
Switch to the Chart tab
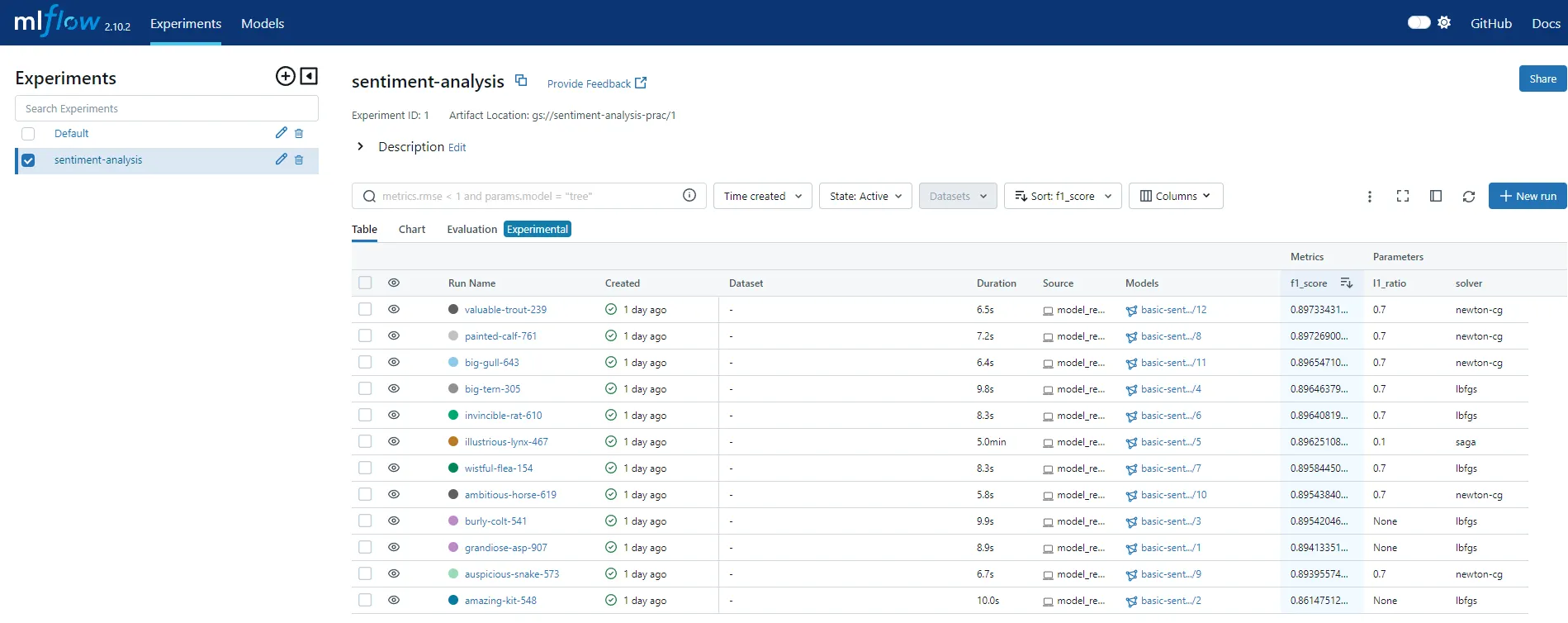(x=411, y=230)
